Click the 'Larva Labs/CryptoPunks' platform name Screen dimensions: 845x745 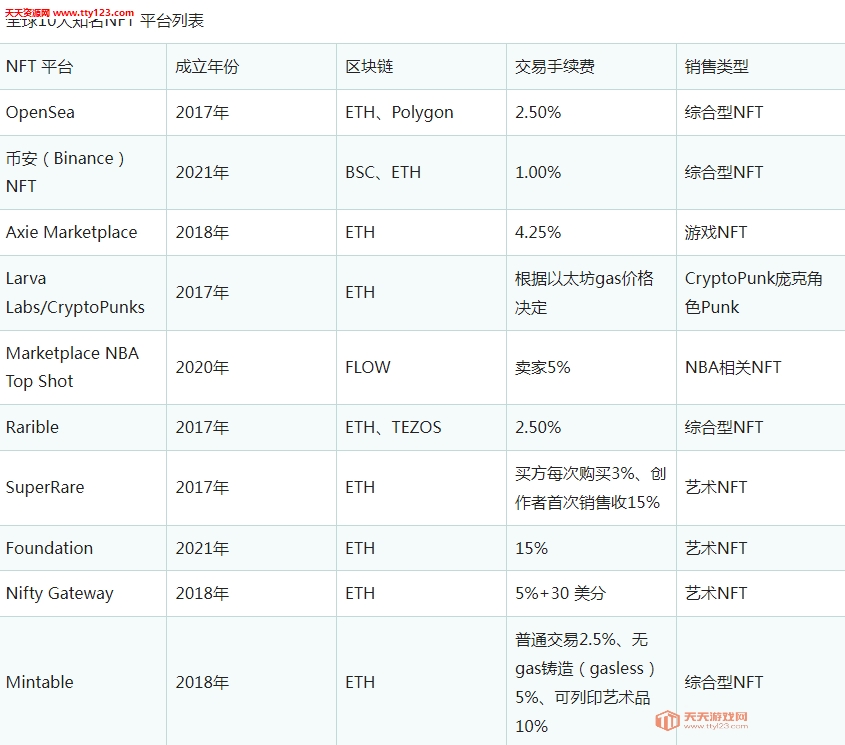tap(75, 293)
